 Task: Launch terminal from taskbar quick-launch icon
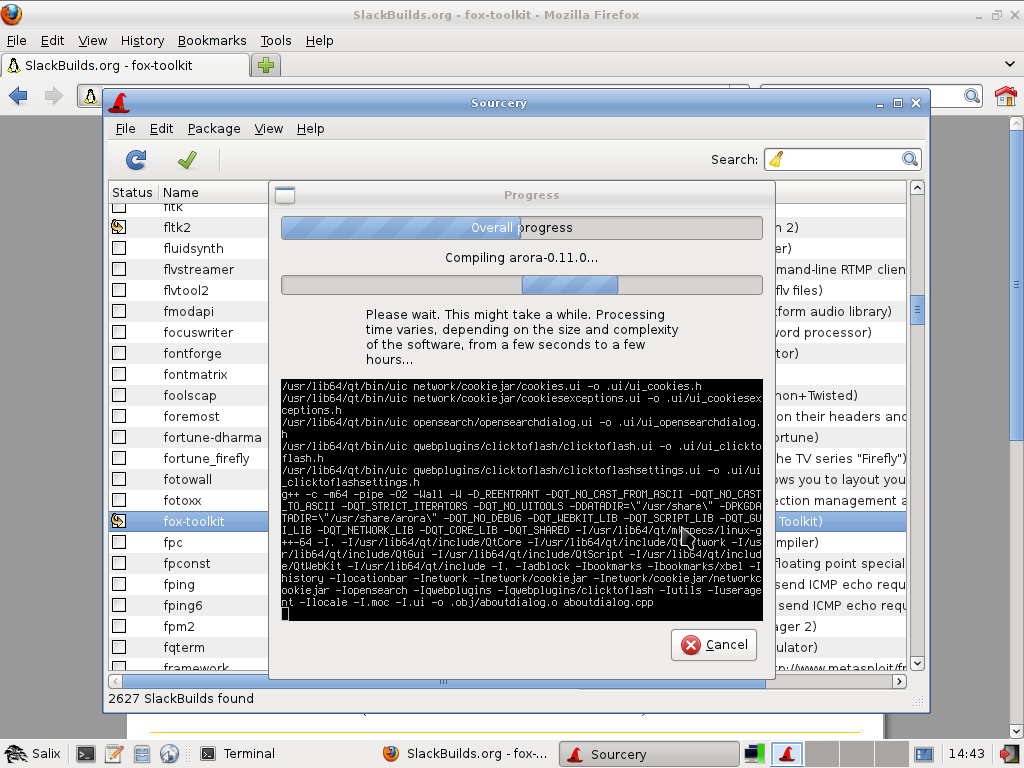coord(86,754)
